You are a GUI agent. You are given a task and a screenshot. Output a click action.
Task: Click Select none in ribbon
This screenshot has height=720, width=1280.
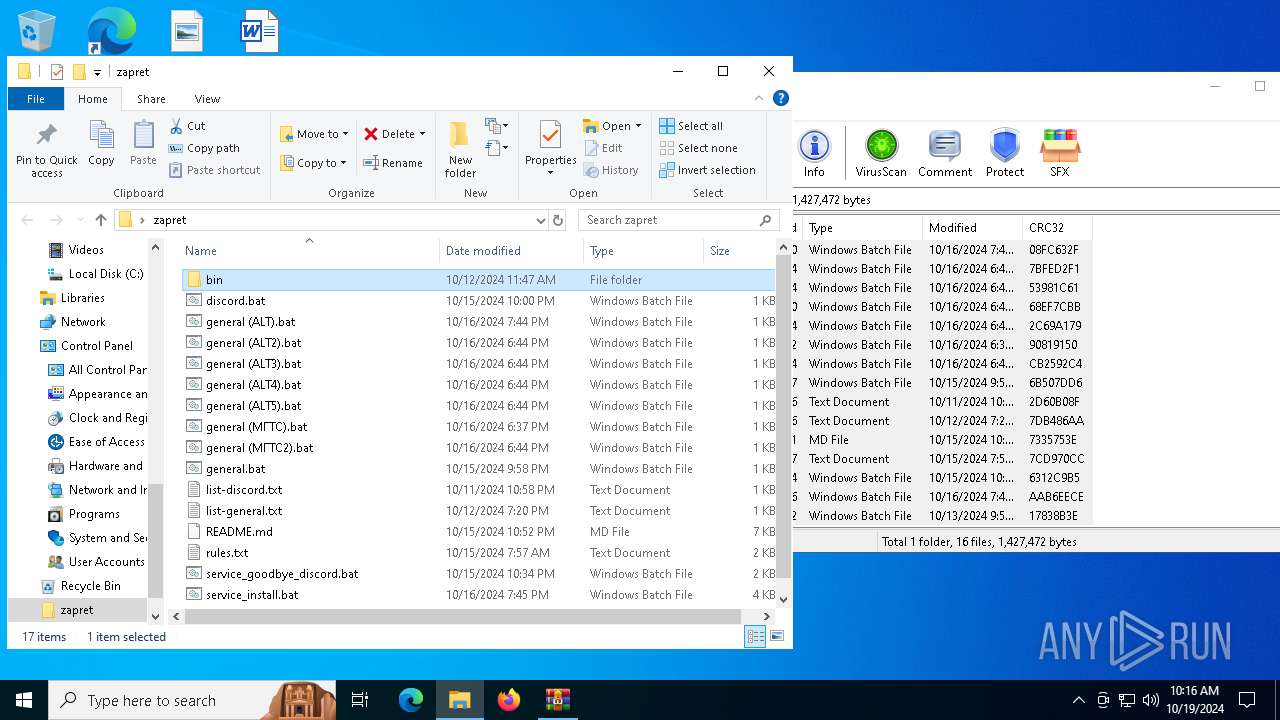click(x=698, y=148)
